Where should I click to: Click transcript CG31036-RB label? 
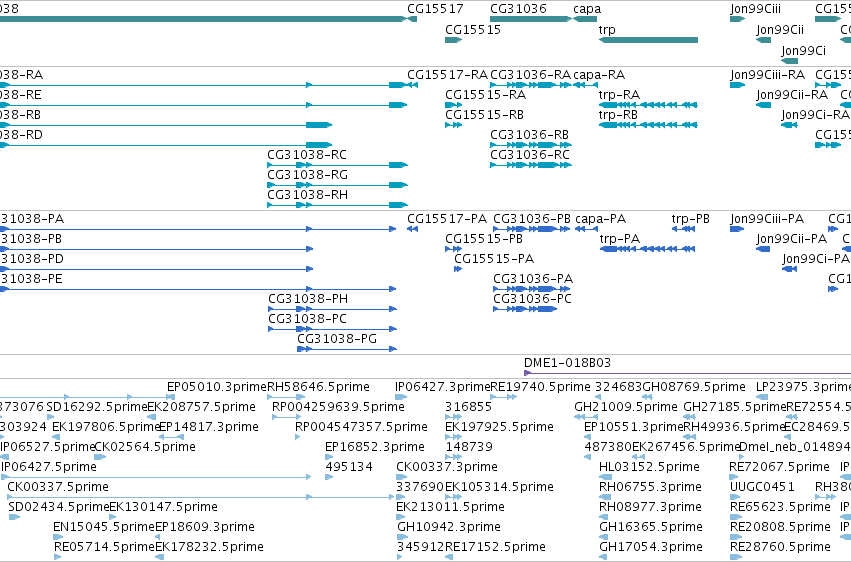tap(530, 135)
